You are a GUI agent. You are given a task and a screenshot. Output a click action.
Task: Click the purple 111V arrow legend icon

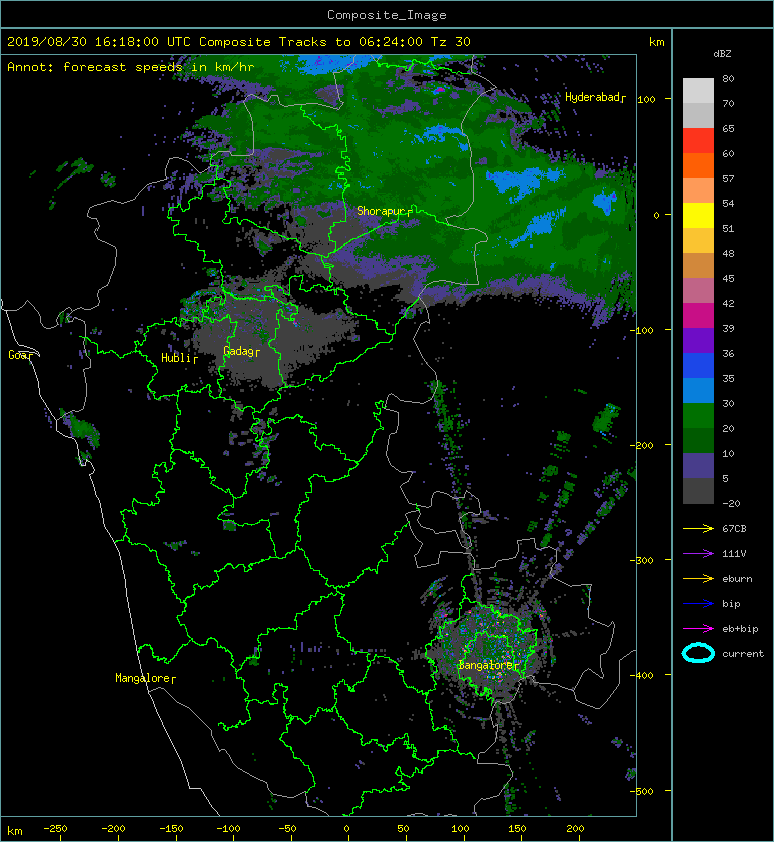[698, 554]
